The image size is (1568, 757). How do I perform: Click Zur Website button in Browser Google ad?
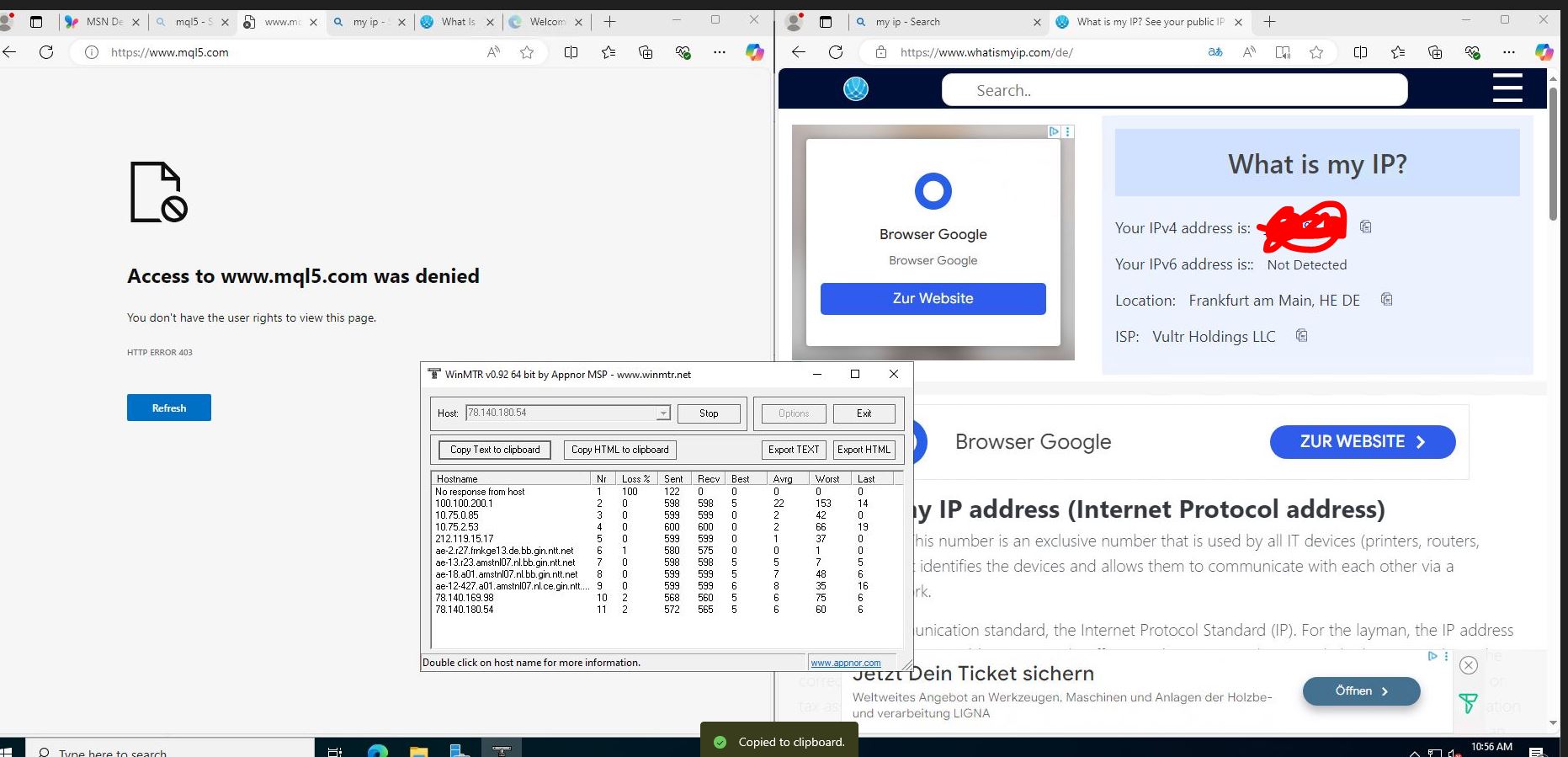pyautogui.click(x=933, y=299)
